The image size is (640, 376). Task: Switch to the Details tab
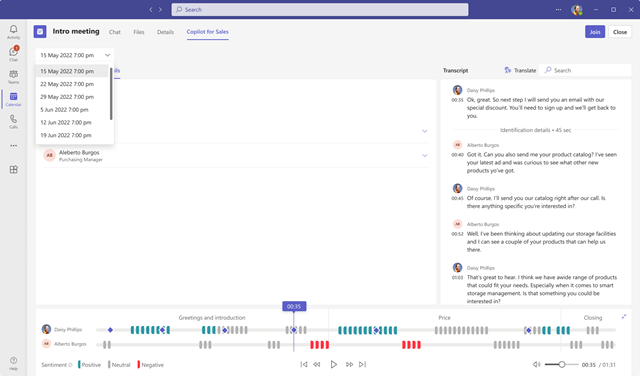[165, 32]
